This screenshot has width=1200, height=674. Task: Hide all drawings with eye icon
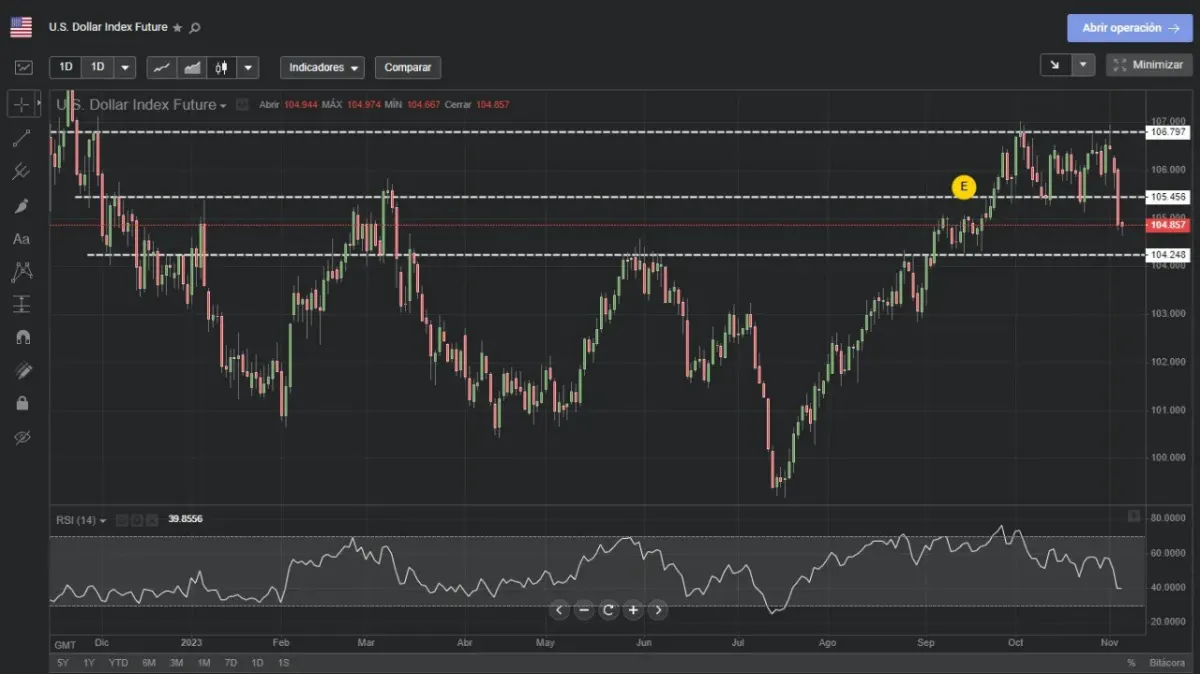coord(22,437)
